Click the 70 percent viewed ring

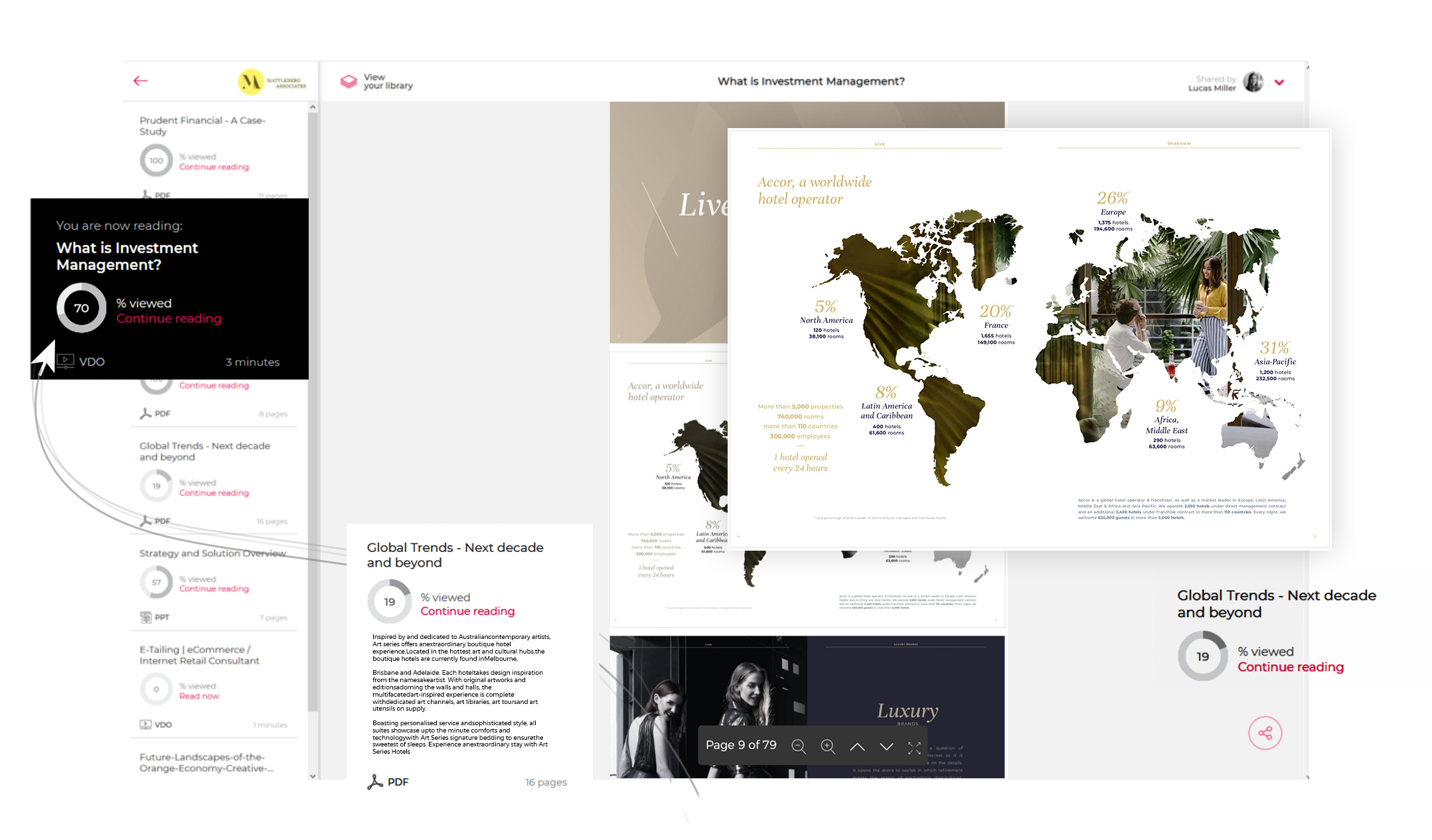coord(81,308)
